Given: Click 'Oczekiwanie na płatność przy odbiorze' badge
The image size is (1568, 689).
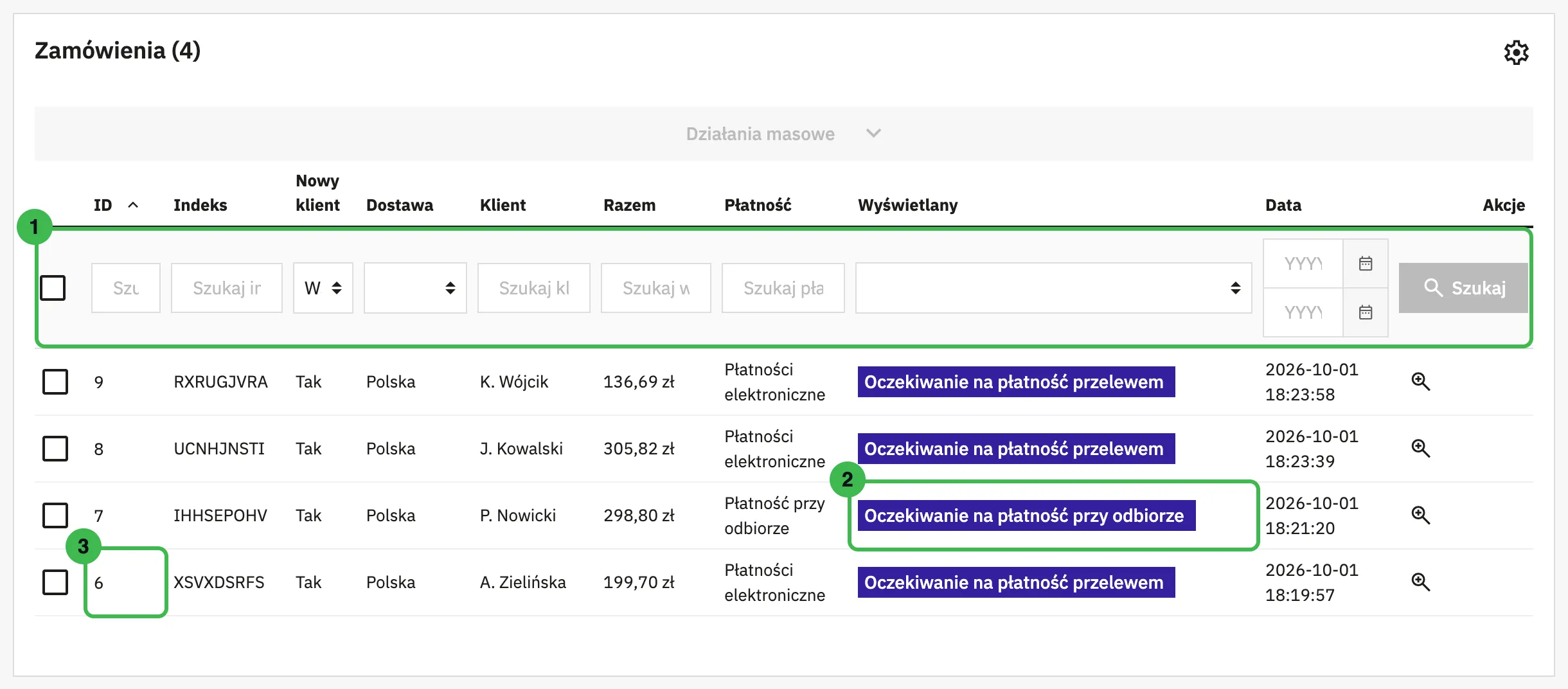Looking at the screenshot, I should (1026, 515).
